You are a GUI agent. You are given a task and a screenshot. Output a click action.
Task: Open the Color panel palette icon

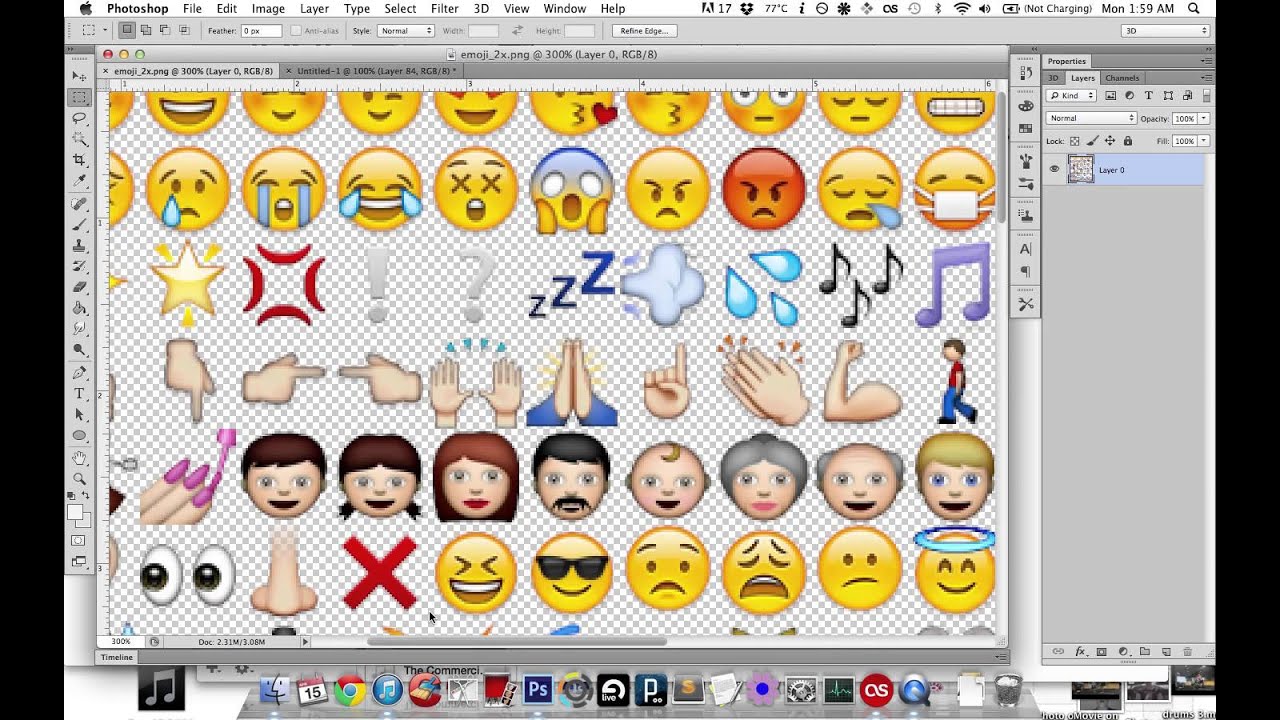[1026, 106]
